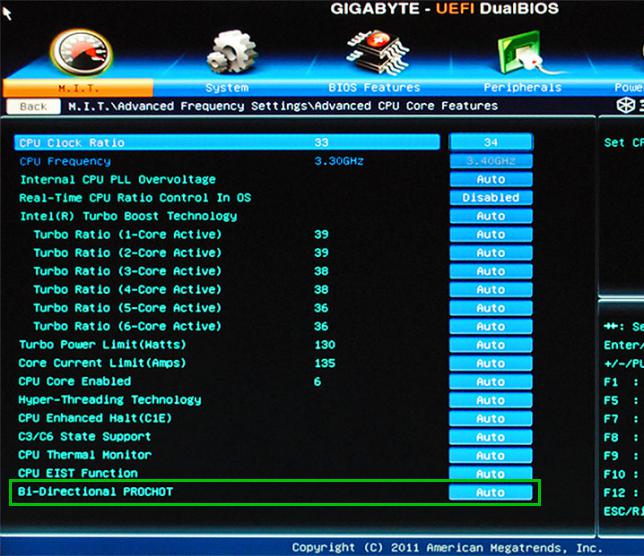Select CPU Core Enabled label

tap(75, 381)
